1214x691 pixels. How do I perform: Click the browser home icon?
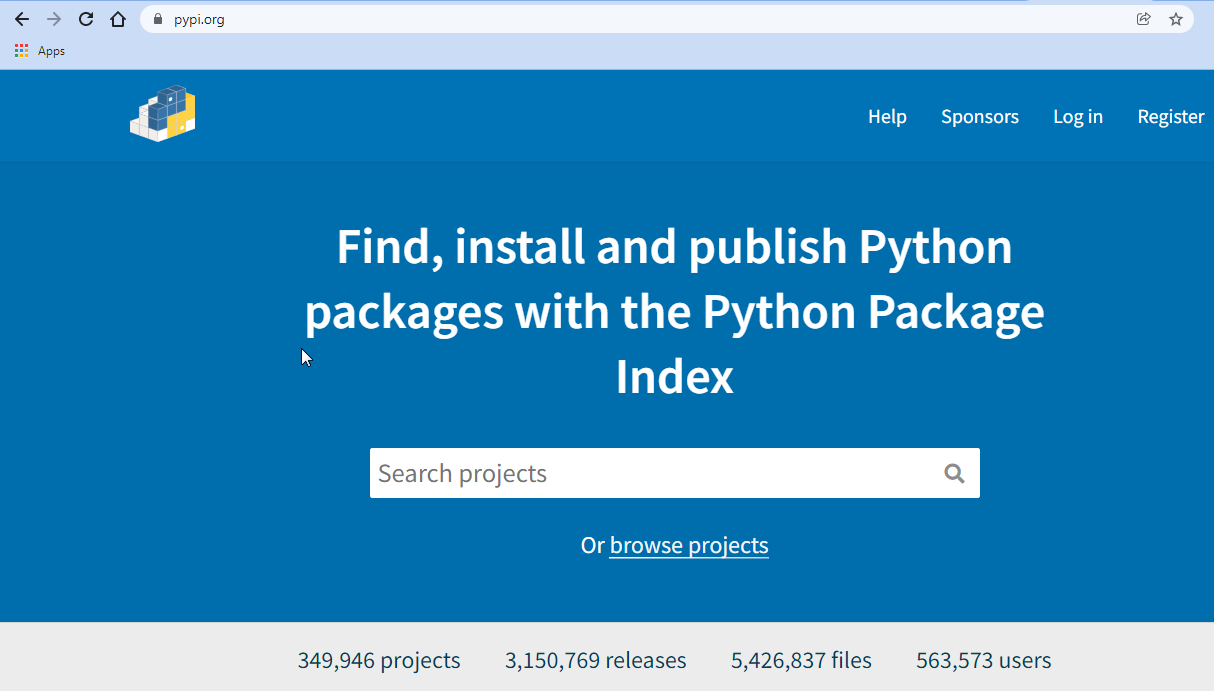click(118, 18)
